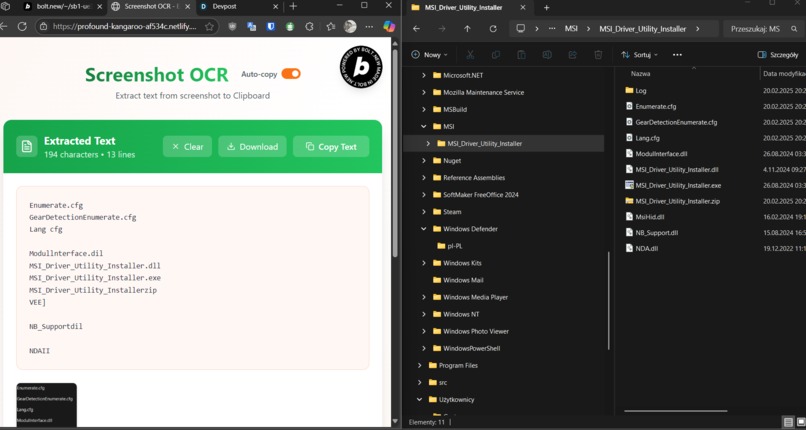Expand the Microsoft.NET folder in tree
806x430 pixels.
[424, 75]
